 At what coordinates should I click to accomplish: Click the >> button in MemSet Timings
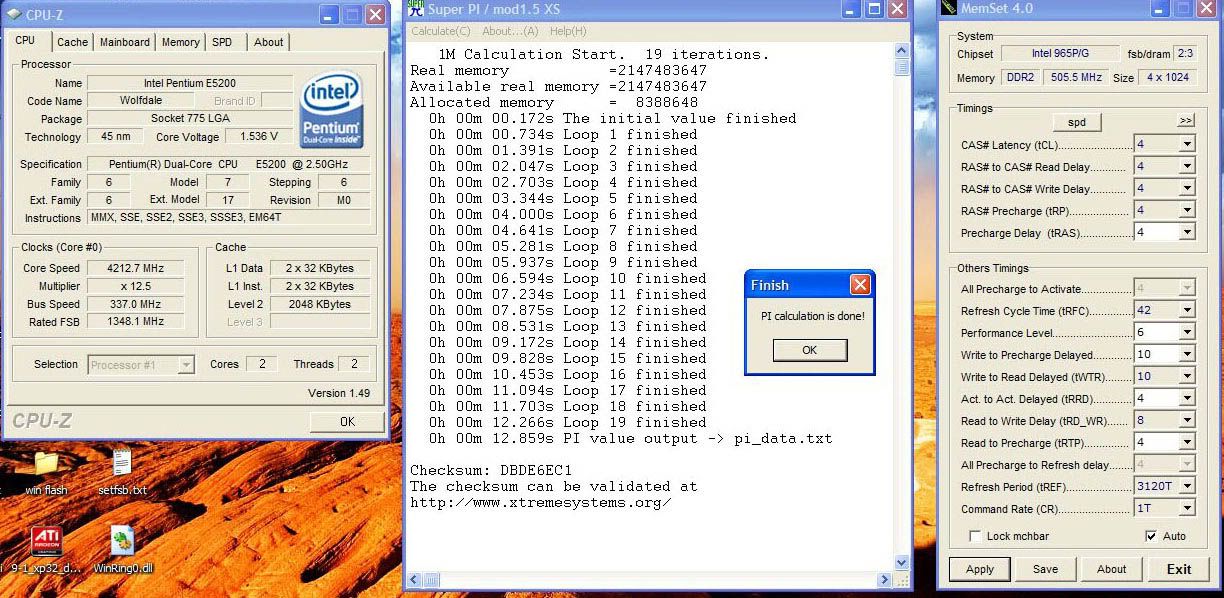click(1186, 121)
